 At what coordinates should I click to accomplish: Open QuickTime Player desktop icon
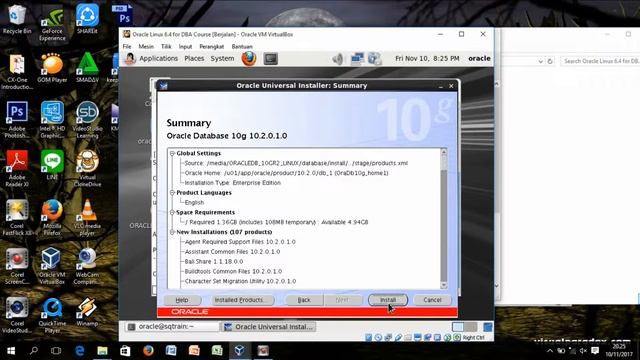click(x=52, y=316)
